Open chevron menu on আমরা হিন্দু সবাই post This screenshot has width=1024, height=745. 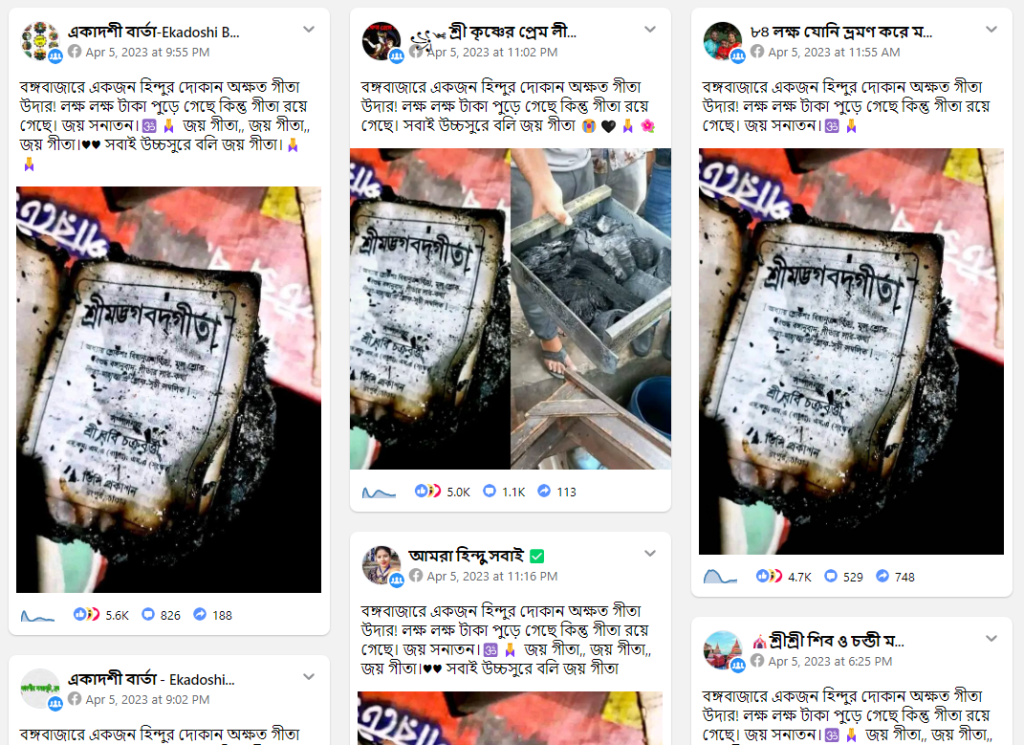click(650, 554)
